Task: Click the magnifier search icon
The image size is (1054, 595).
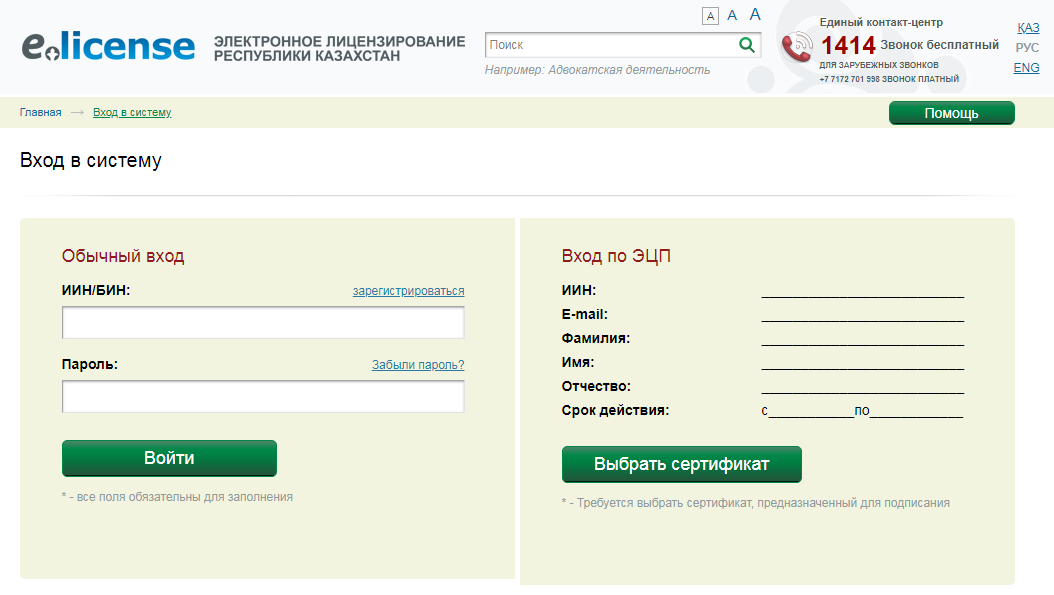Action: click(x=747, y=45)
